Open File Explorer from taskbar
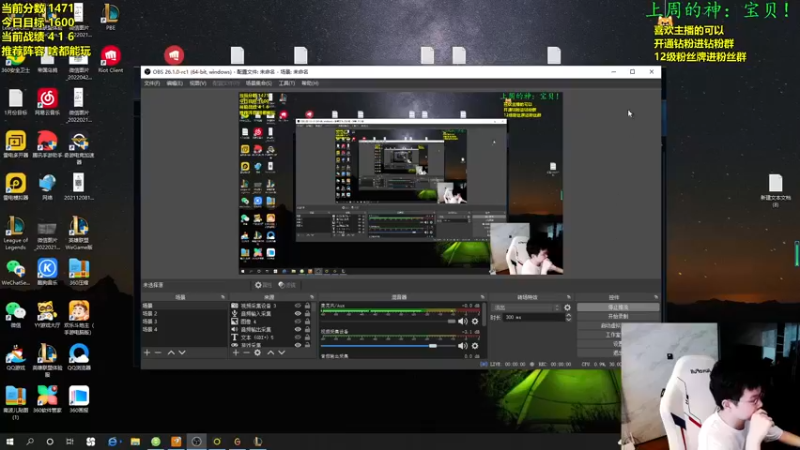Viewport: 800px width, 450px height. pos(135,441)
